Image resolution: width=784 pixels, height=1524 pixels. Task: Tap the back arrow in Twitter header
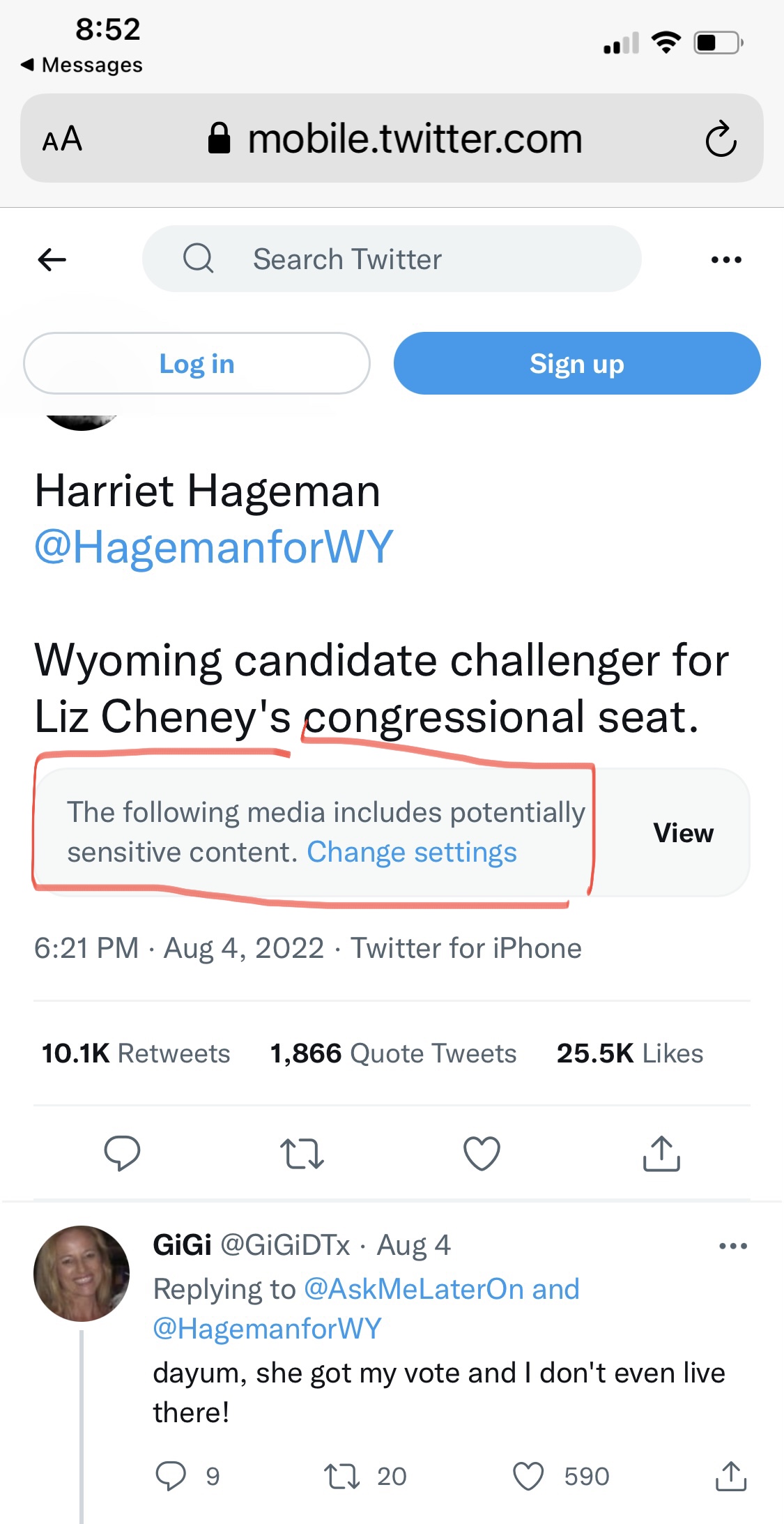pyautogui.click(x=52, y=260)
